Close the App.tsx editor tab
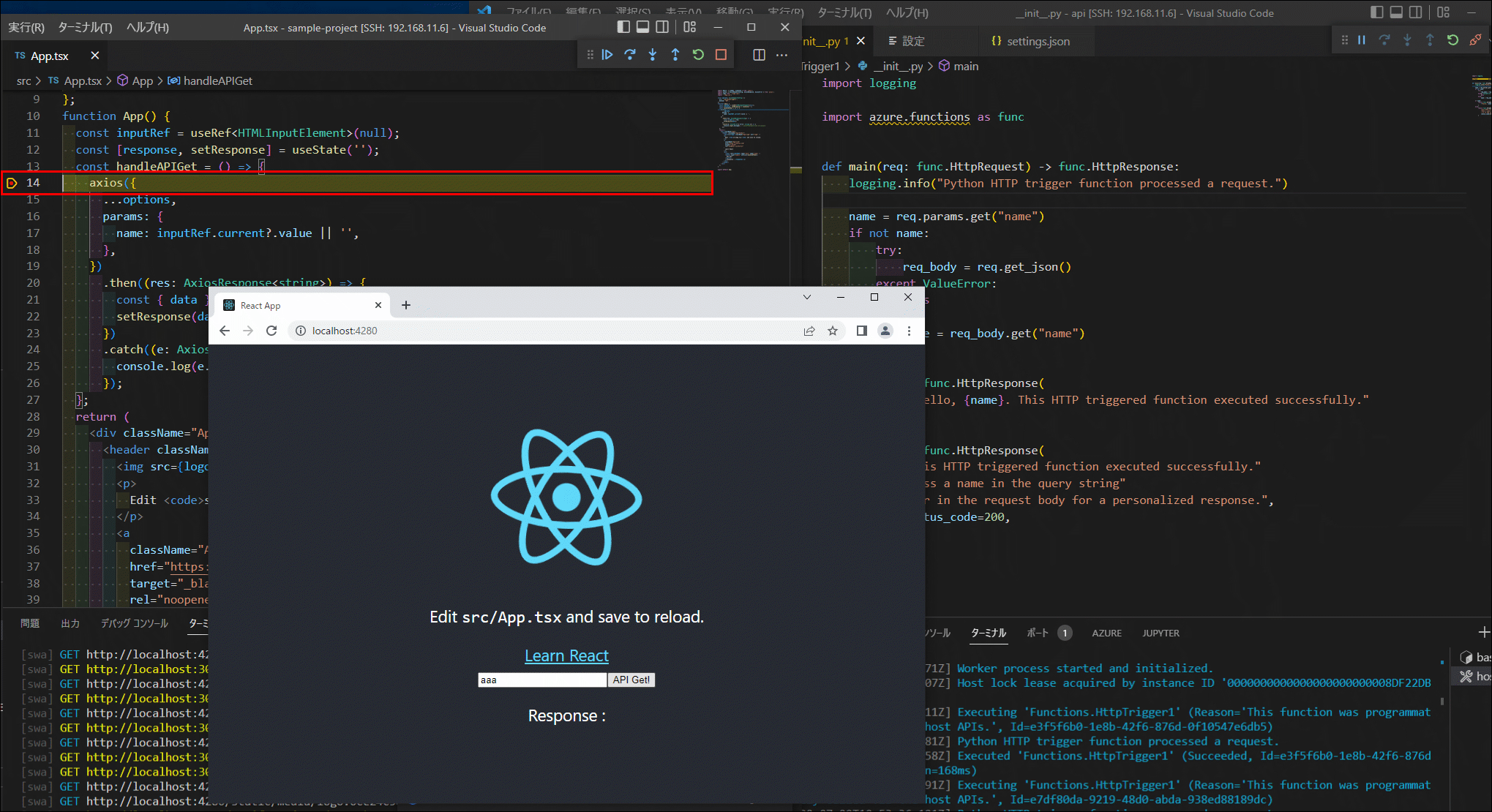This screenshot has width=1492, height=812. pos(94,56)
